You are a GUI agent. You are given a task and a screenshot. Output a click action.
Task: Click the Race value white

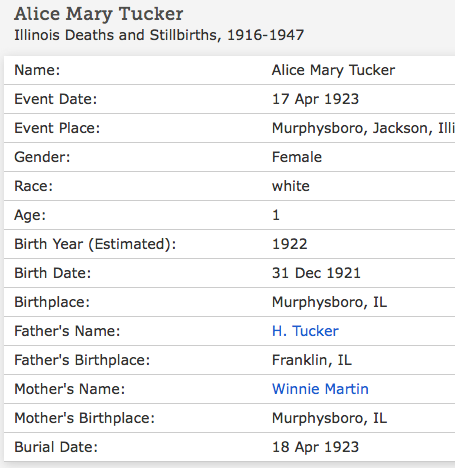click(x=291, y=186)
